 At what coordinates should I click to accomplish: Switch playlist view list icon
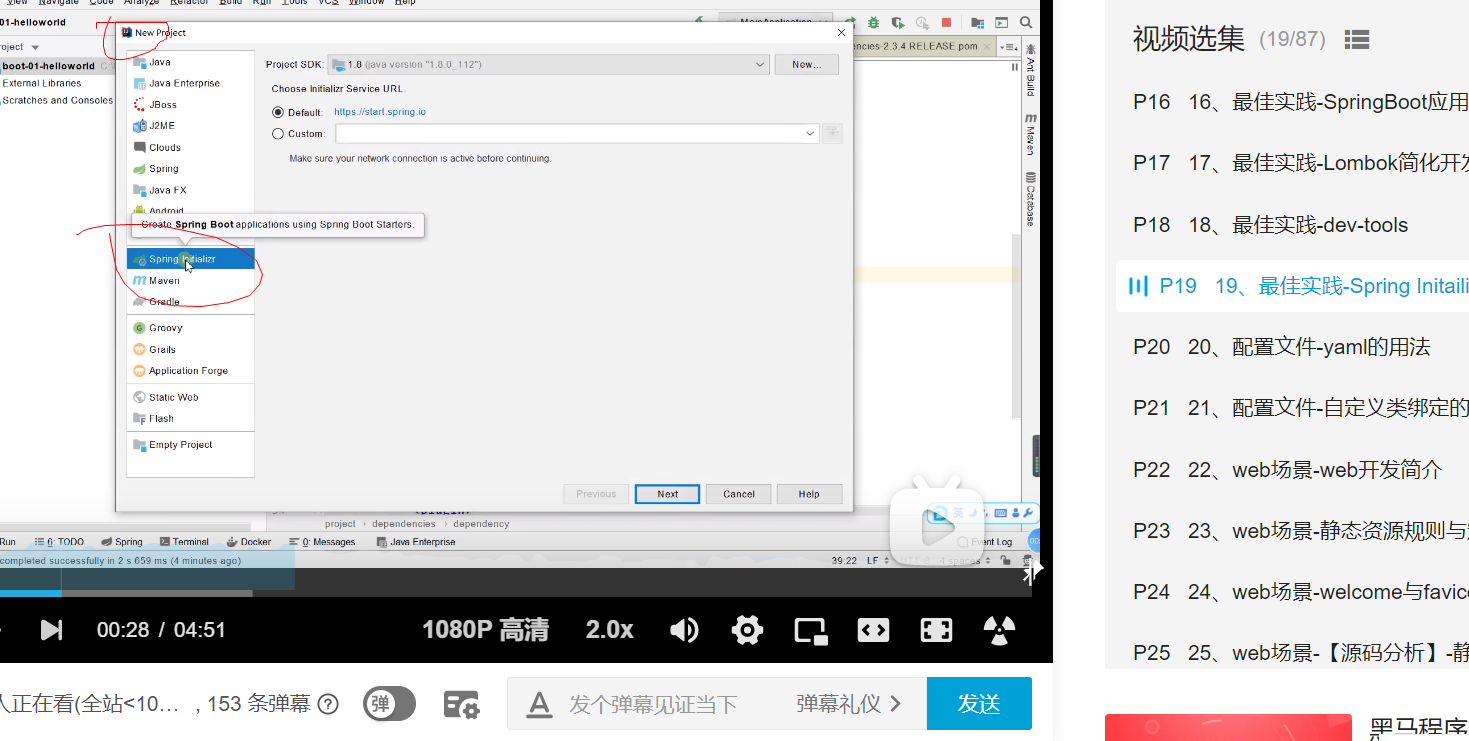(1356, 39)
